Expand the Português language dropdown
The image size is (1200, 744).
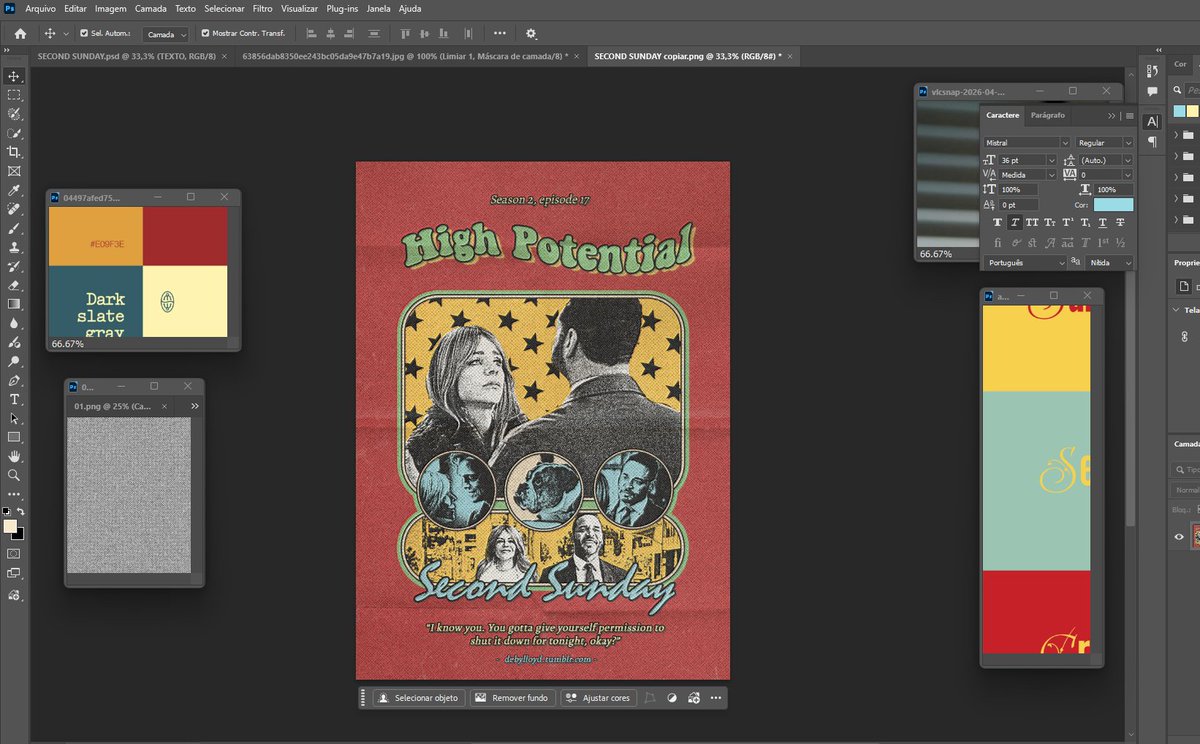point(1024,262)
